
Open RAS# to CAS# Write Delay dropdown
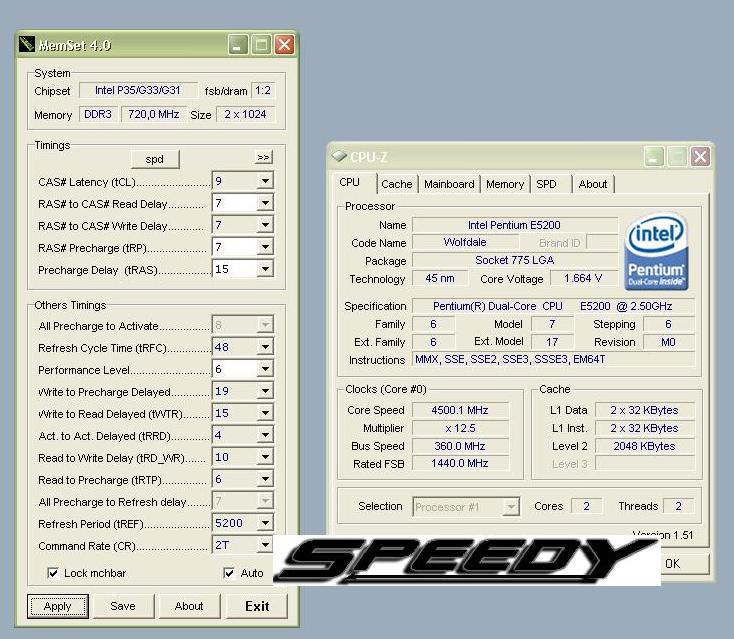coord(265,225)
